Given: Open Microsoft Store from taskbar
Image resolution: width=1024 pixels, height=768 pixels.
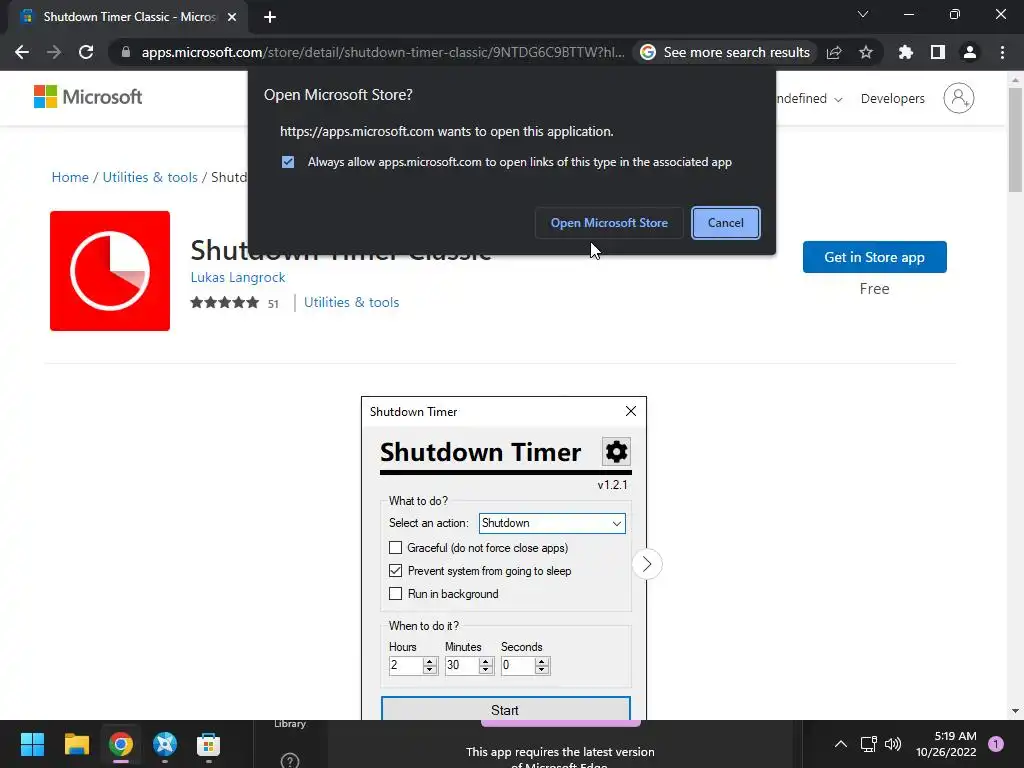Looking at the screenshot, I should pyautogui.click(x=208, y=744).
